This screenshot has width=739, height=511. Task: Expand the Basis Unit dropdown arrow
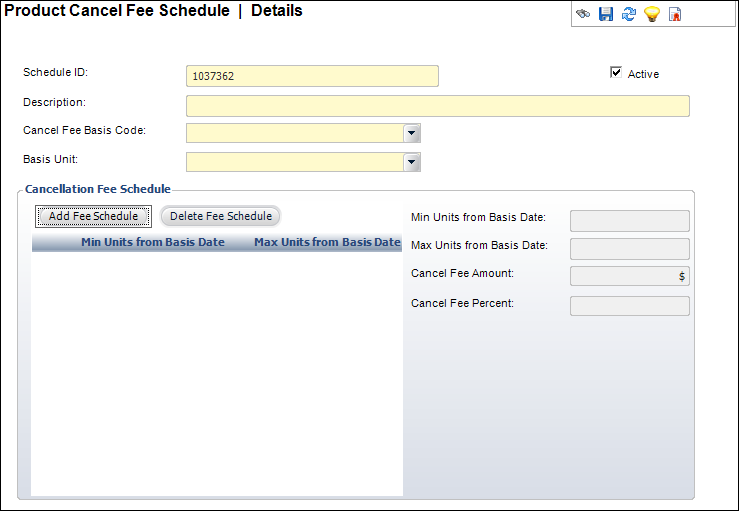pyautogui.click(x=411, y=162)
